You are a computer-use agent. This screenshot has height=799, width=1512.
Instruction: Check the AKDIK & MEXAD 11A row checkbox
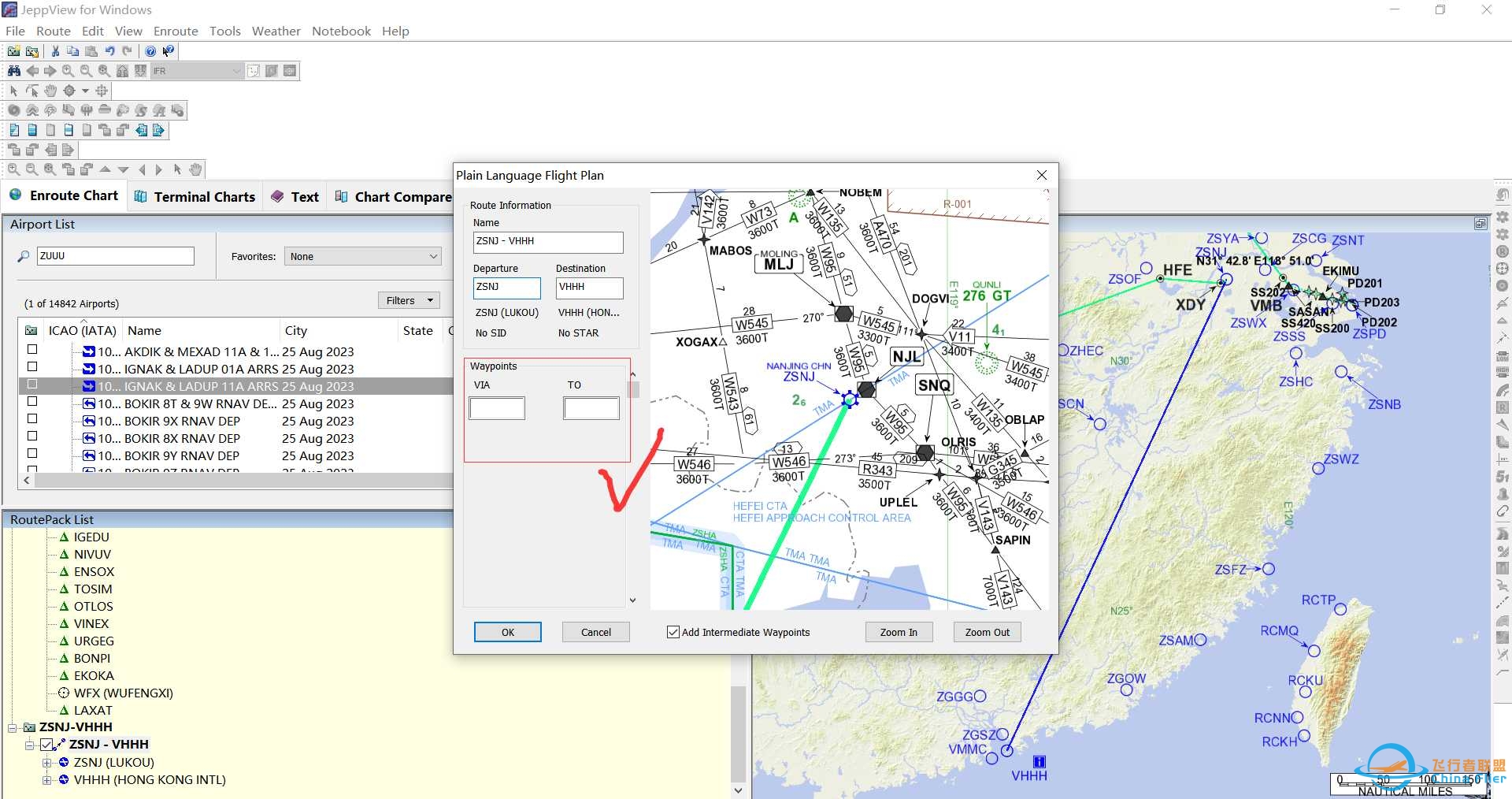click(32, 349)
